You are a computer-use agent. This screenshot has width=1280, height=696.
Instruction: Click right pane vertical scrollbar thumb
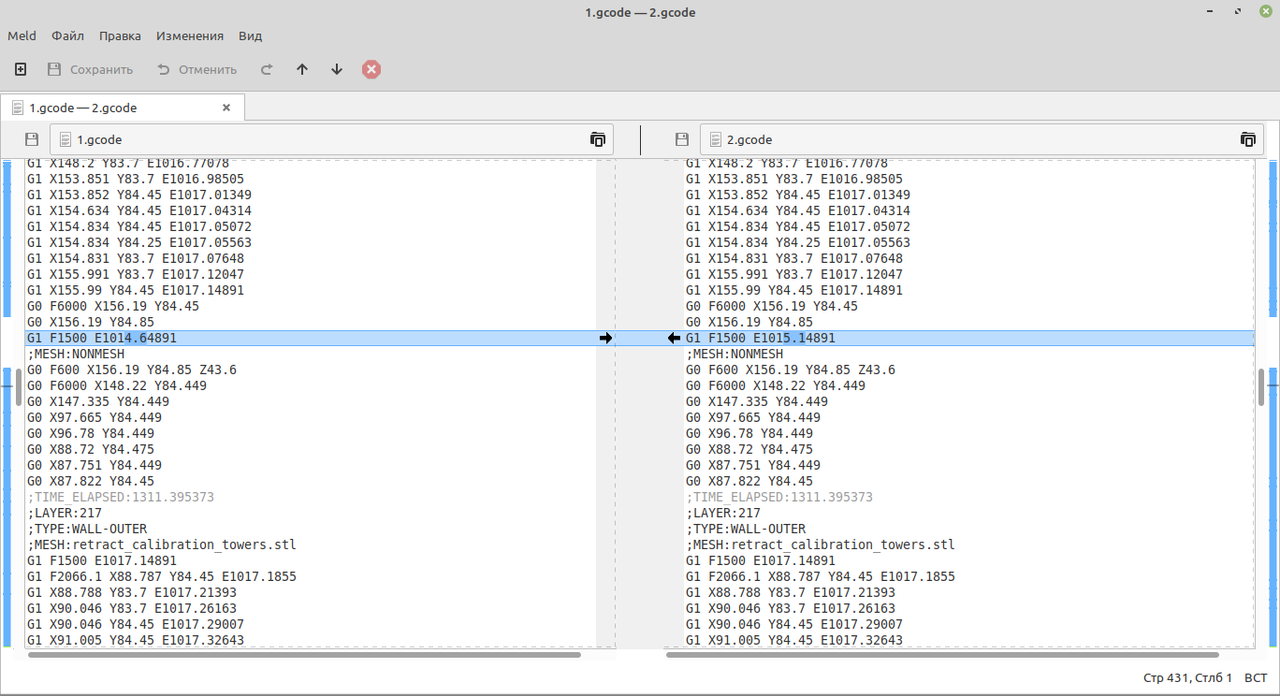pos(1261,386)
